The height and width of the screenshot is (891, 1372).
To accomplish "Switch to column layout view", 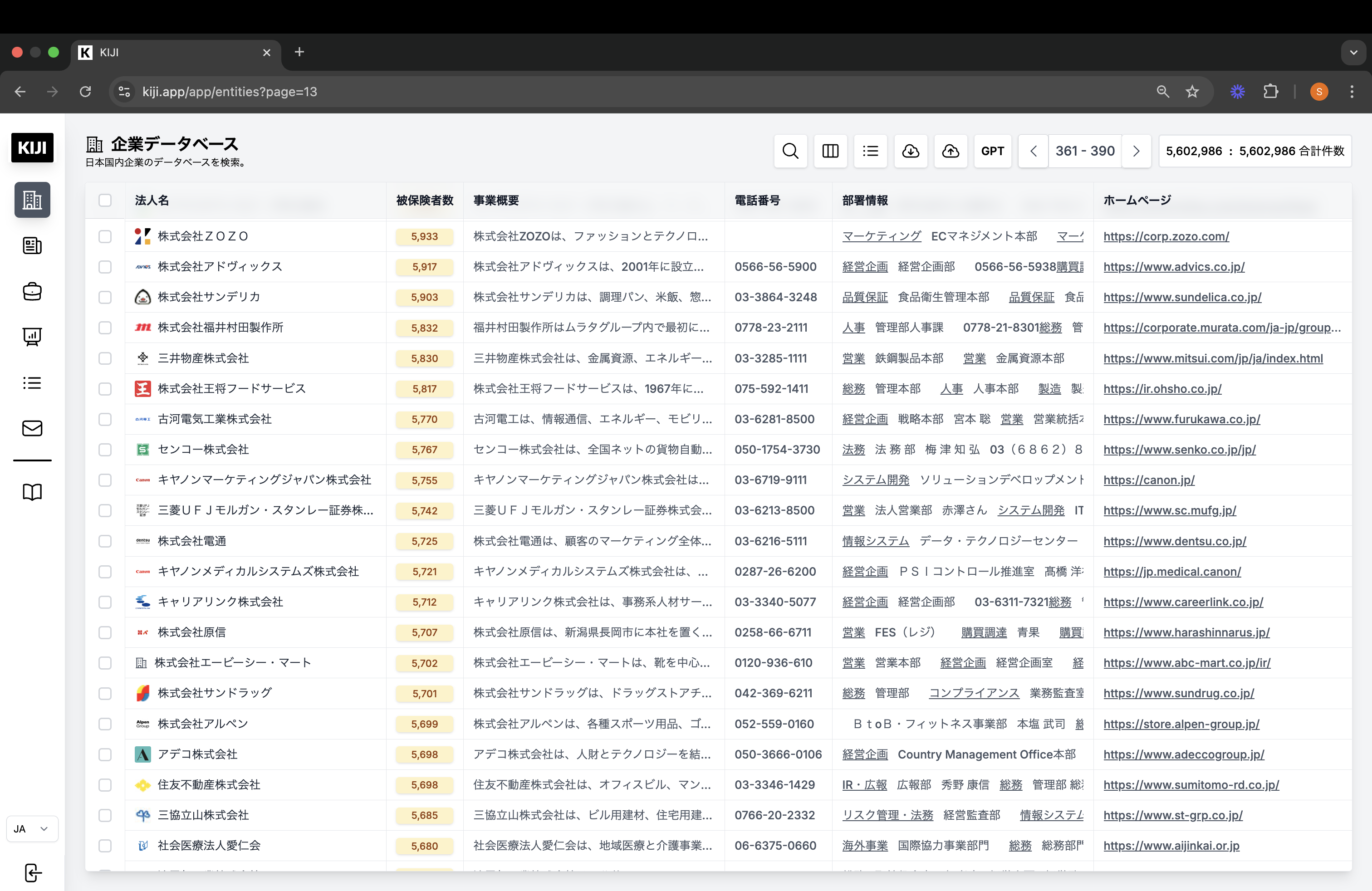I will [831, 151].
